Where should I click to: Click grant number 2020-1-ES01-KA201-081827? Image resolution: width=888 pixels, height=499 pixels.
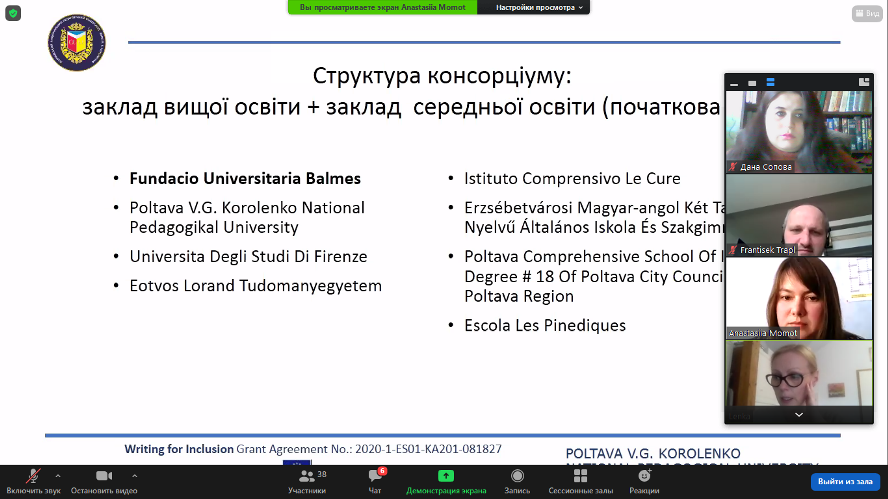pos(428,449)
